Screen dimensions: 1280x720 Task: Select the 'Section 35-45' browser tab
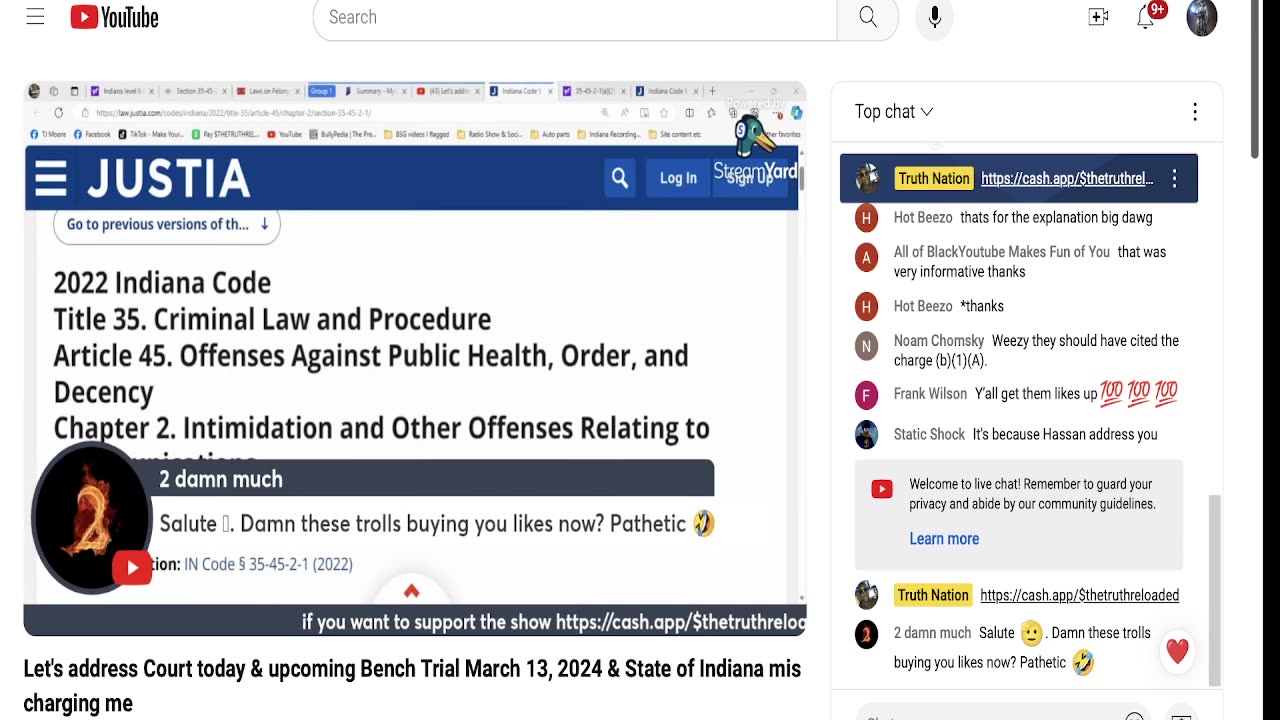[x=197, y=91]
